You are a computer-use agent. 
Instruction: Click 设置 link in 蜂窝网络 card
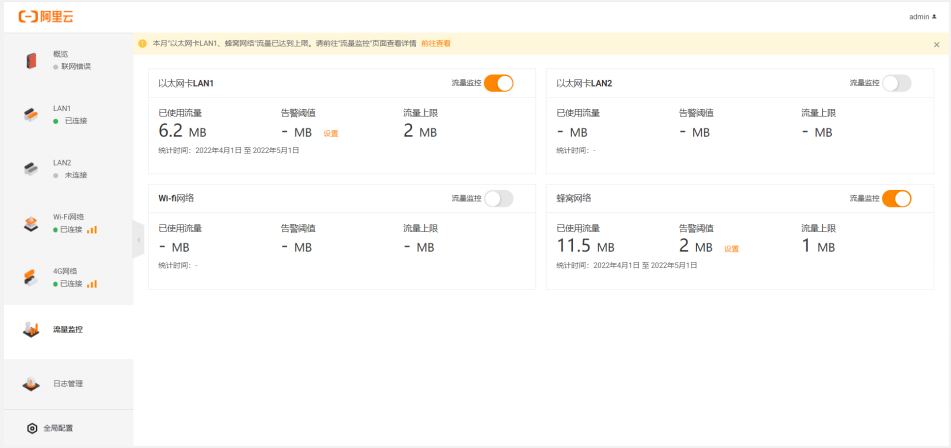tap(731, 248)
